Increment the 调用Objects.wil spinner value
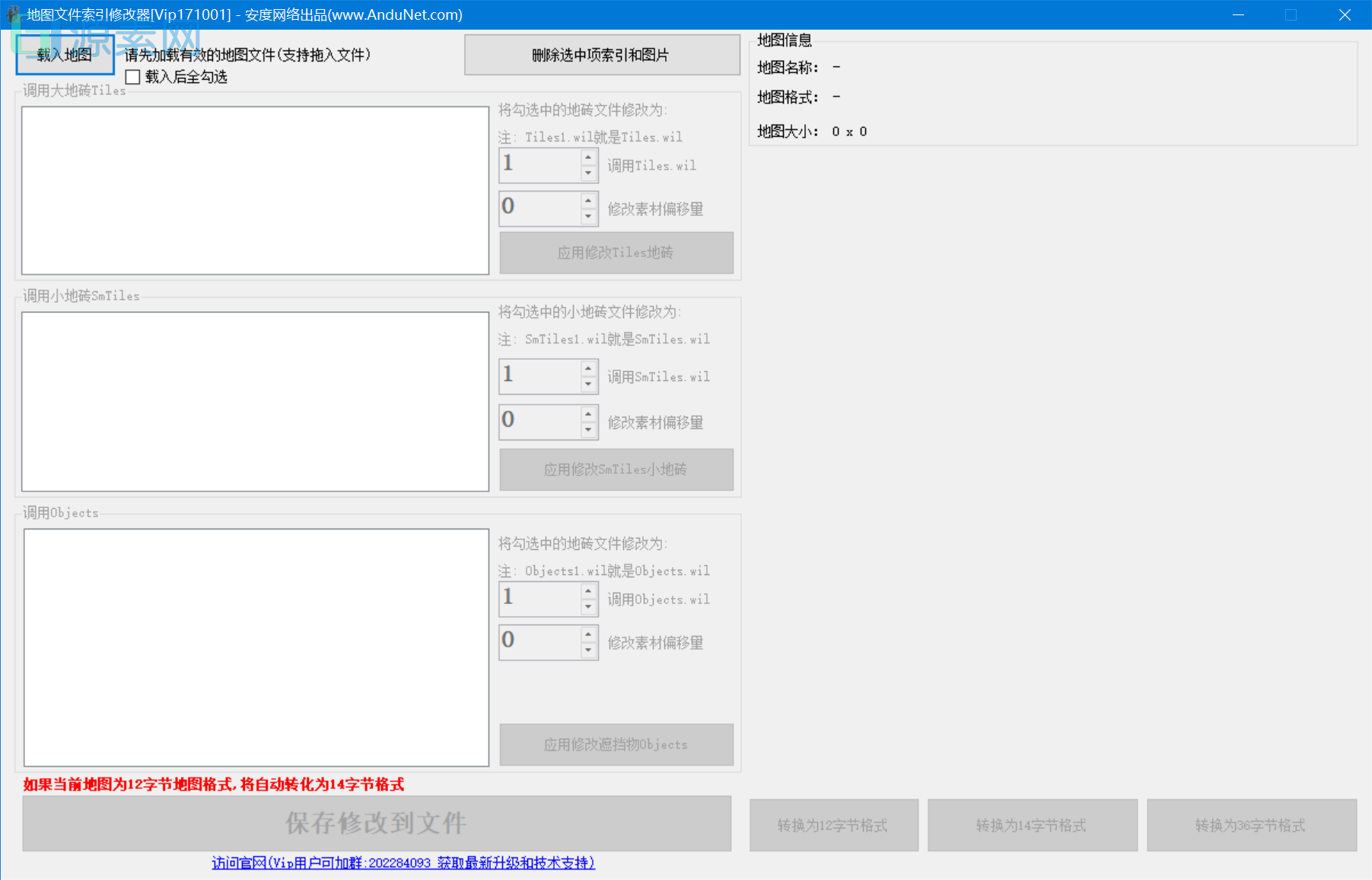Image resolution: width=1372 pixels, height=880 pixels. coord(589,592)
